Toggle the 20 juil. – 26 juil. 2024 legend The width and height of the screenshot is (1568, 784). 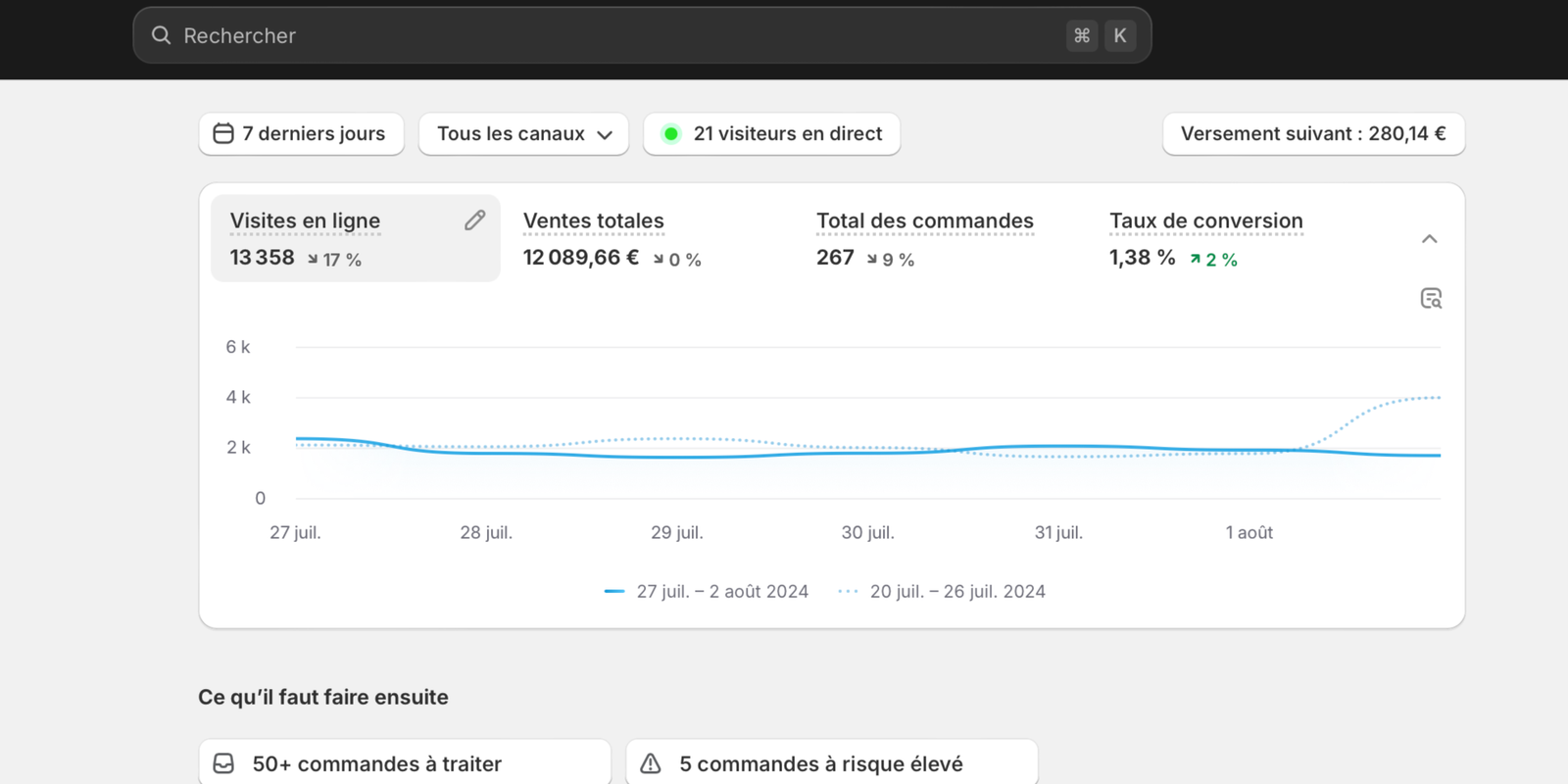click(x=942, y=592)
